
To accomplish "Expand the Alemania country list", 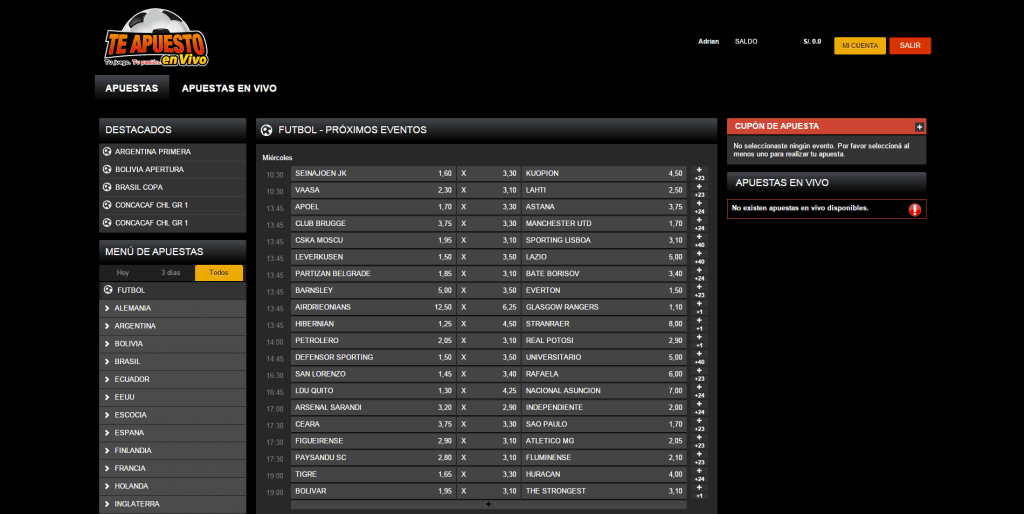I will click(x=172, y=308).
